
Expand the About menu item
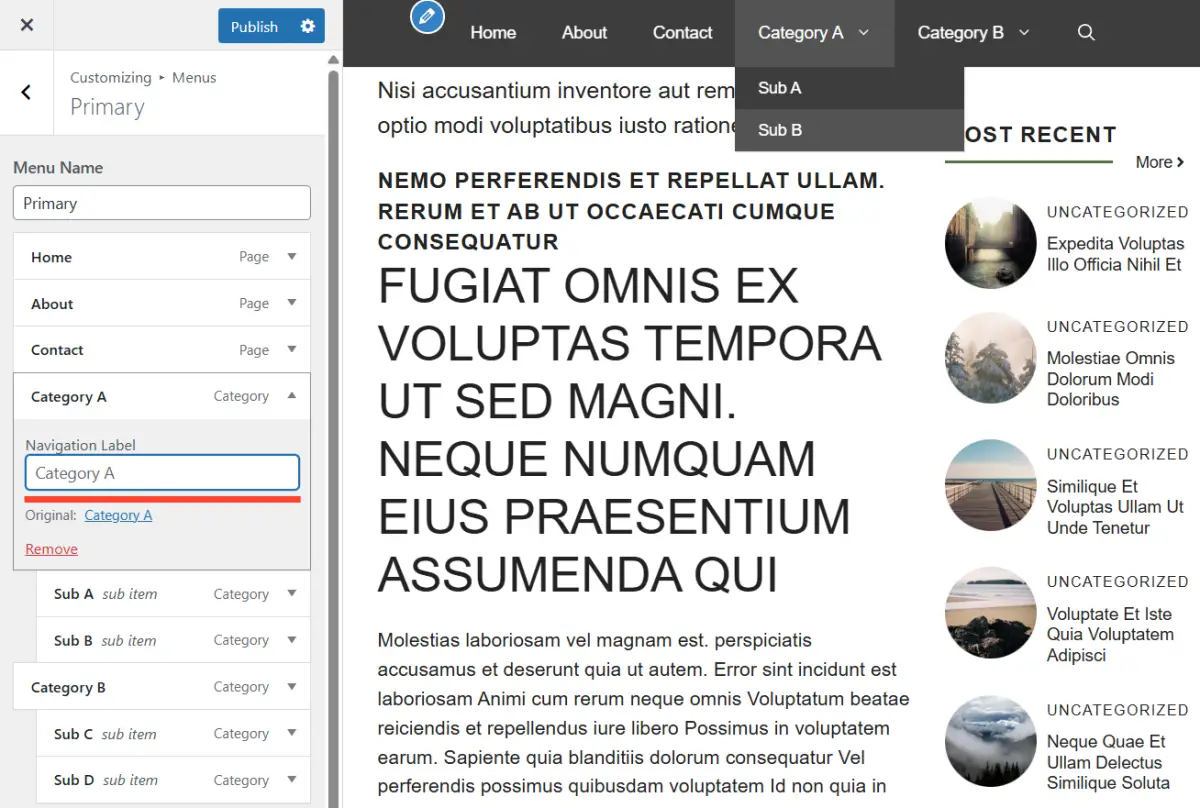pos(292,303)
